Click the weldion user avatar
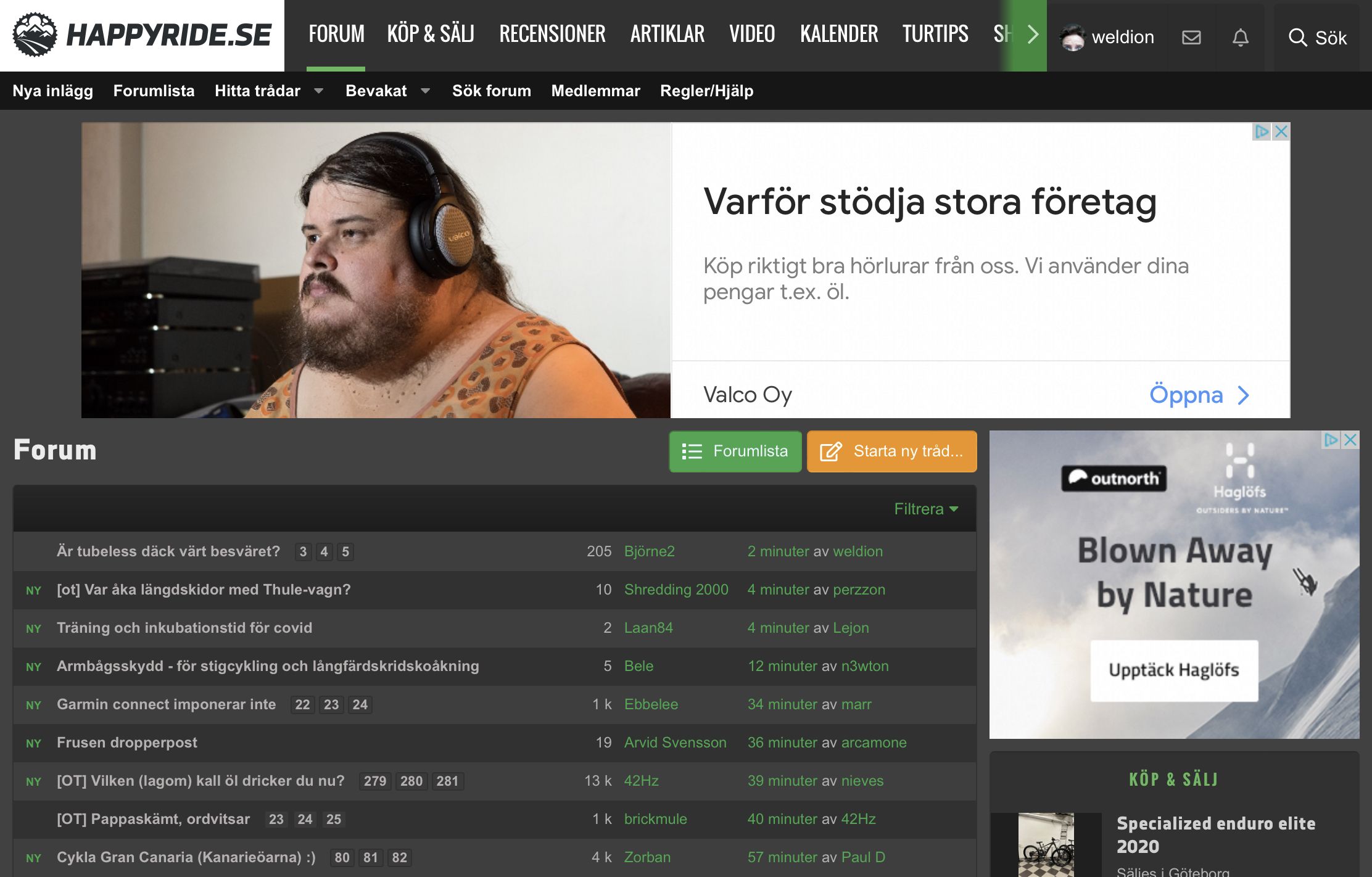 click(1072, 38)
